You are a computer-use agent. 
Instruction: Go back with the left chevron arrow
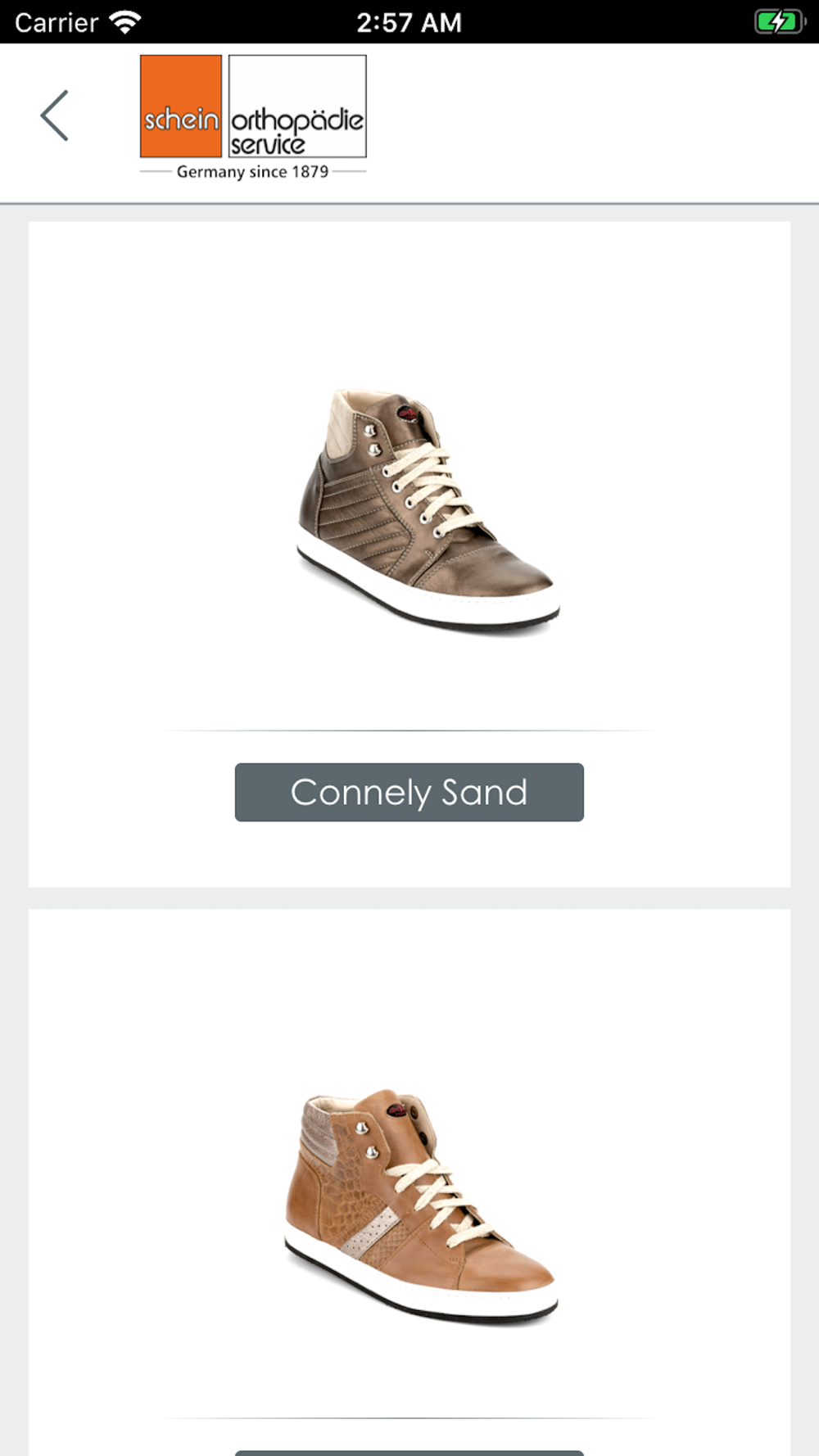coord(54,115)
